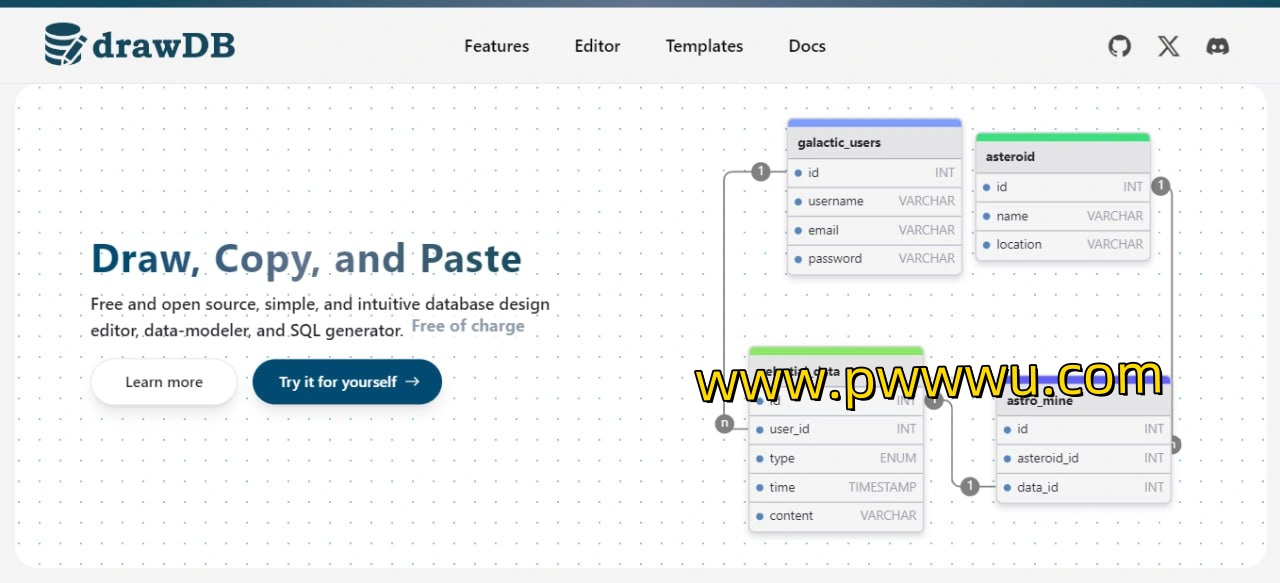Click id field in astro_mine table
Screen dimensions: 1280x583
[x=1083, y=429]
